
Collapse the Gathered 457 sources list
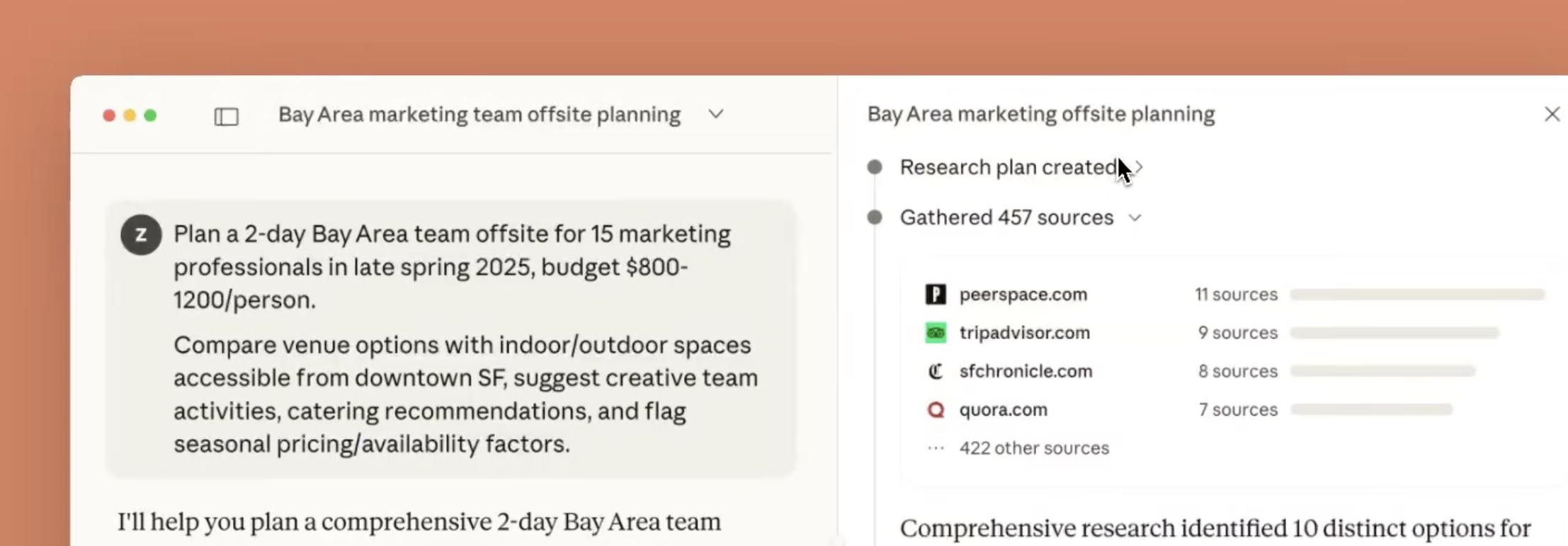click(1135, 217)
